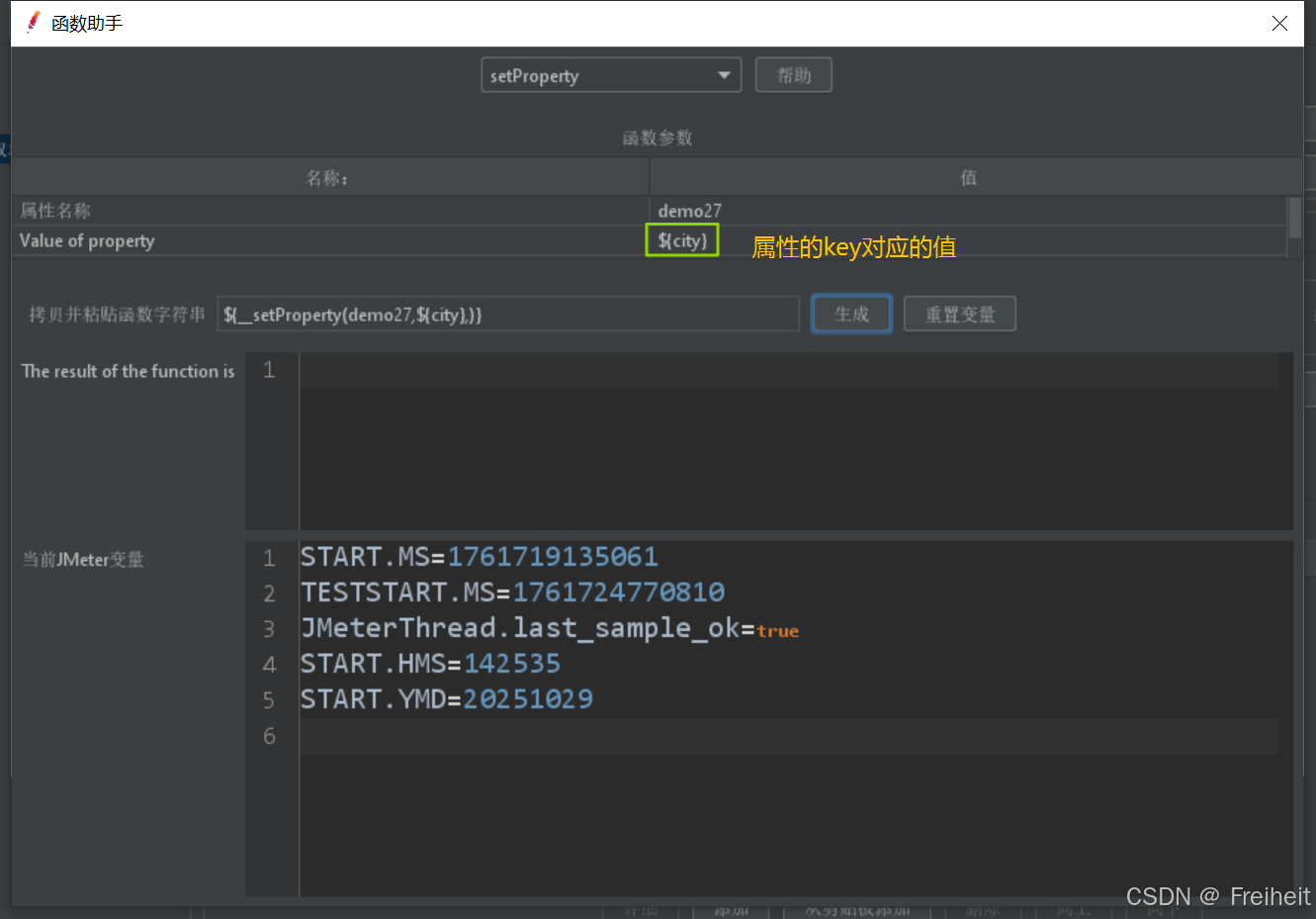The height and width of the screenshot is (919, 1316).
Task: Click the START.MS variable line
Action: click(480, 557)
